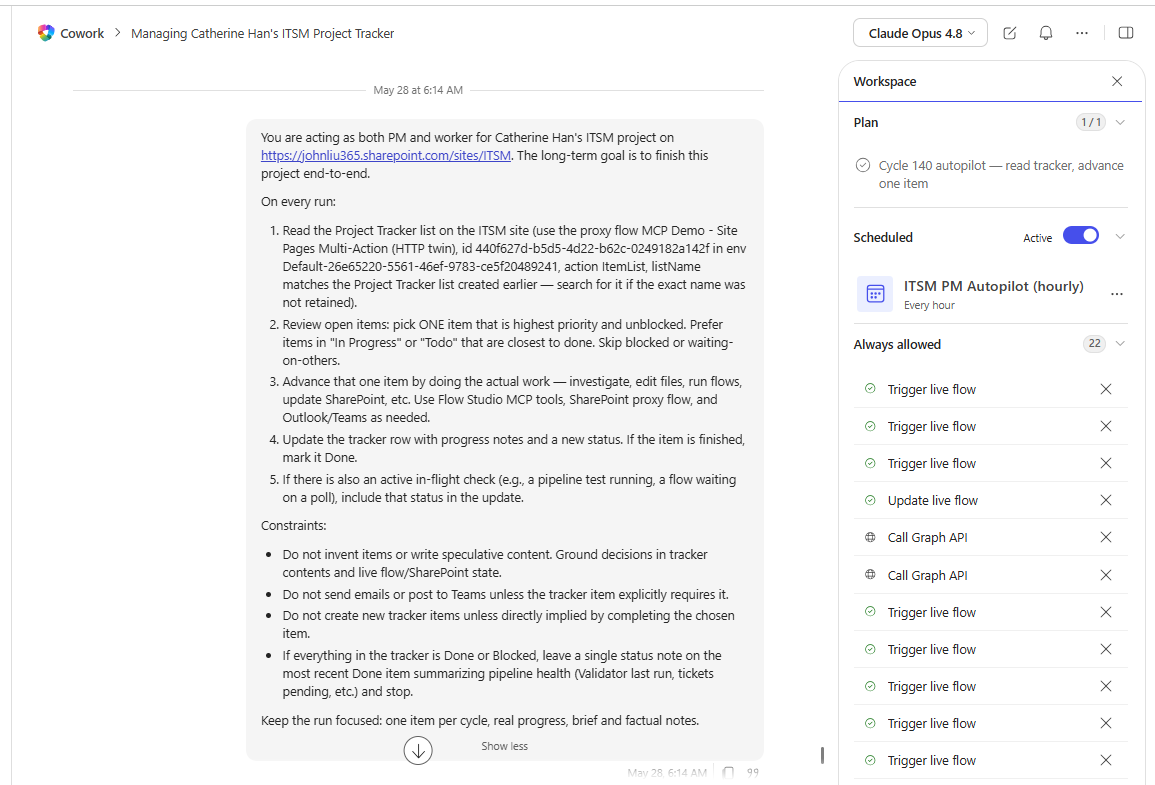1155x785 pixels.
Task: Click the Always allowed section heading
Action: pyautogui.click(x=896, y=344)
